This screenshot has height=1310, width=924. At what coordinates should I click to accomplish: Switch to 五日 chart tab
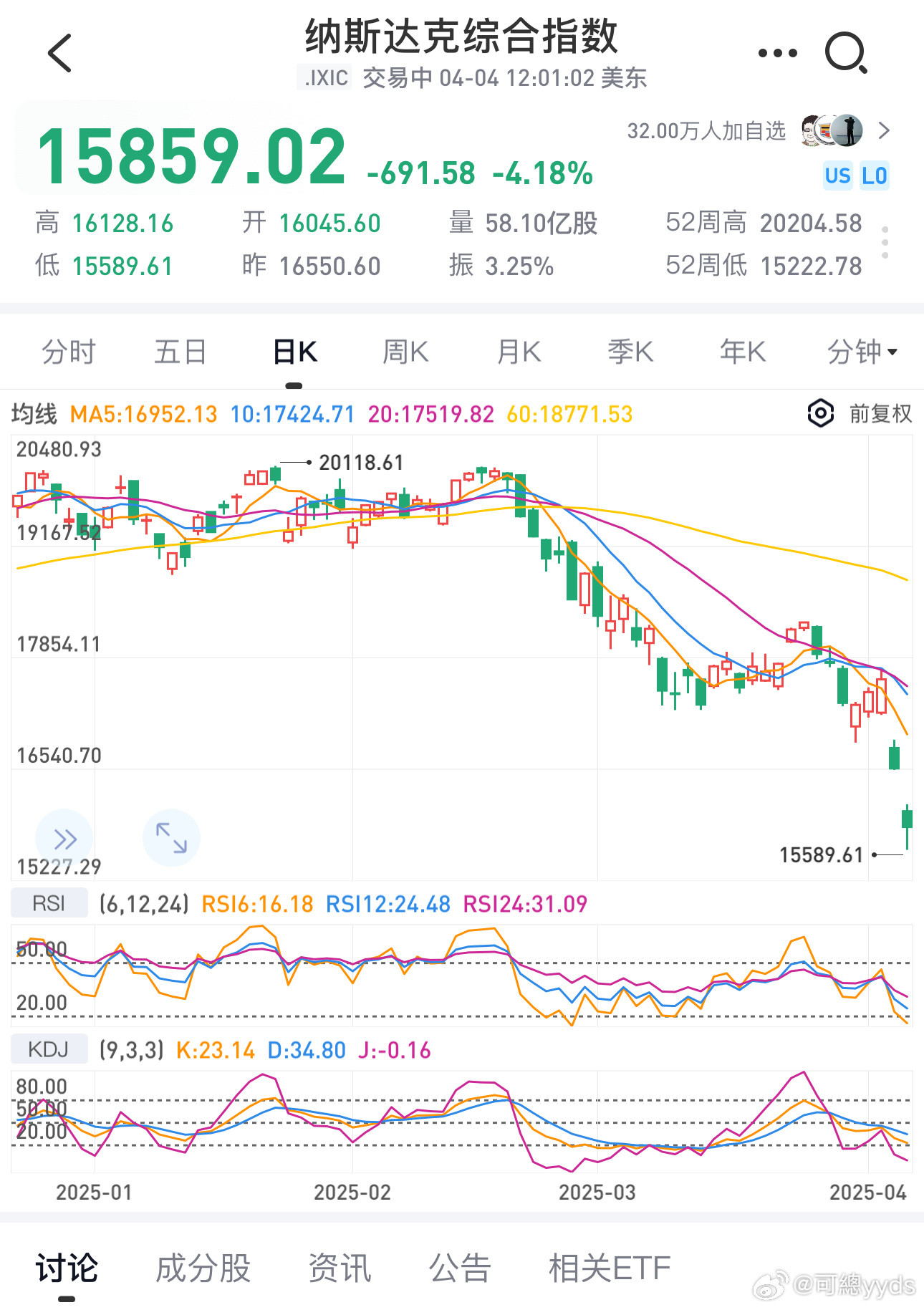click(181, 352)
